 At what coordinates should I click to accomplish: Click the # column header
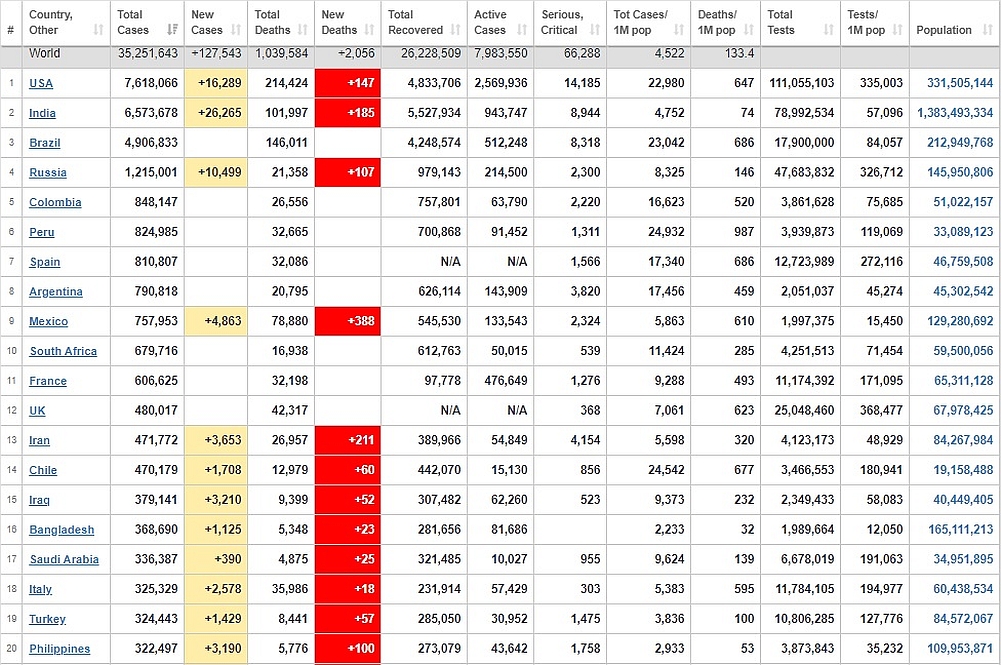point(10,30)
